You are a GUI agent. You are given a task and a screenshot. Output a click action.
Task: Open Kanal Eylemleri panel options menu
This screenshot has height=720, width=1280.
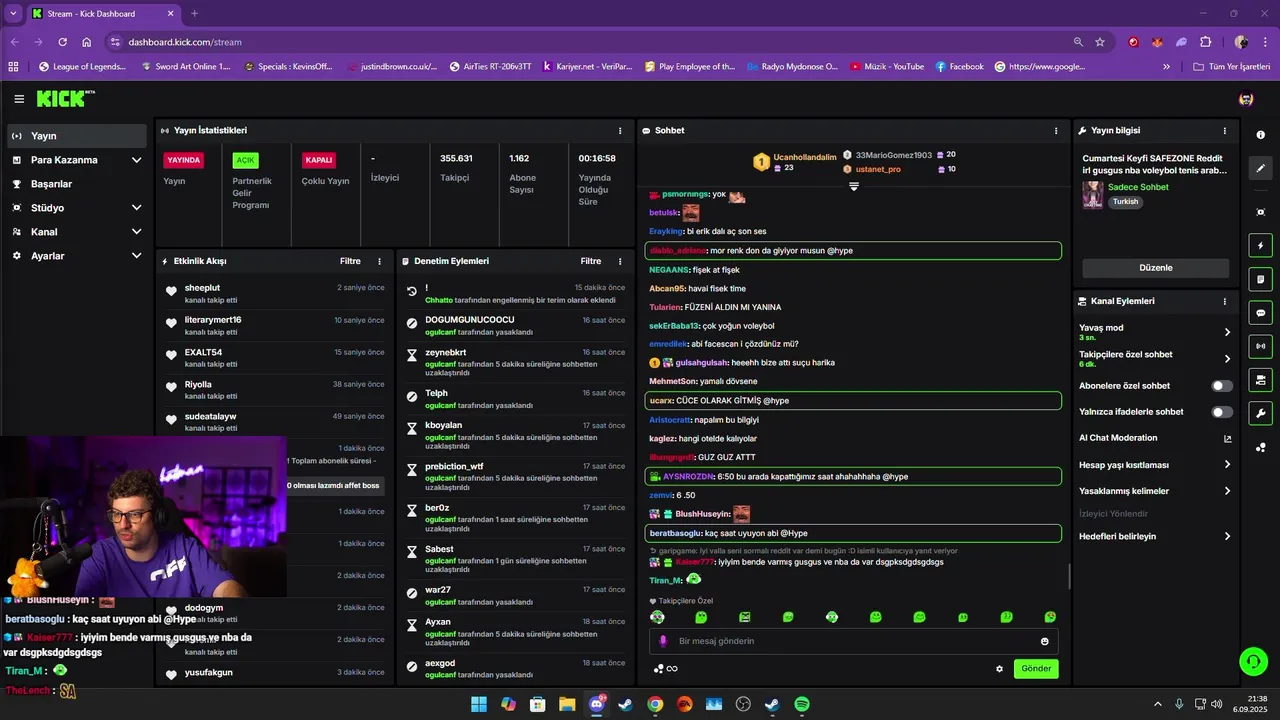click(x=1225, y=301)
